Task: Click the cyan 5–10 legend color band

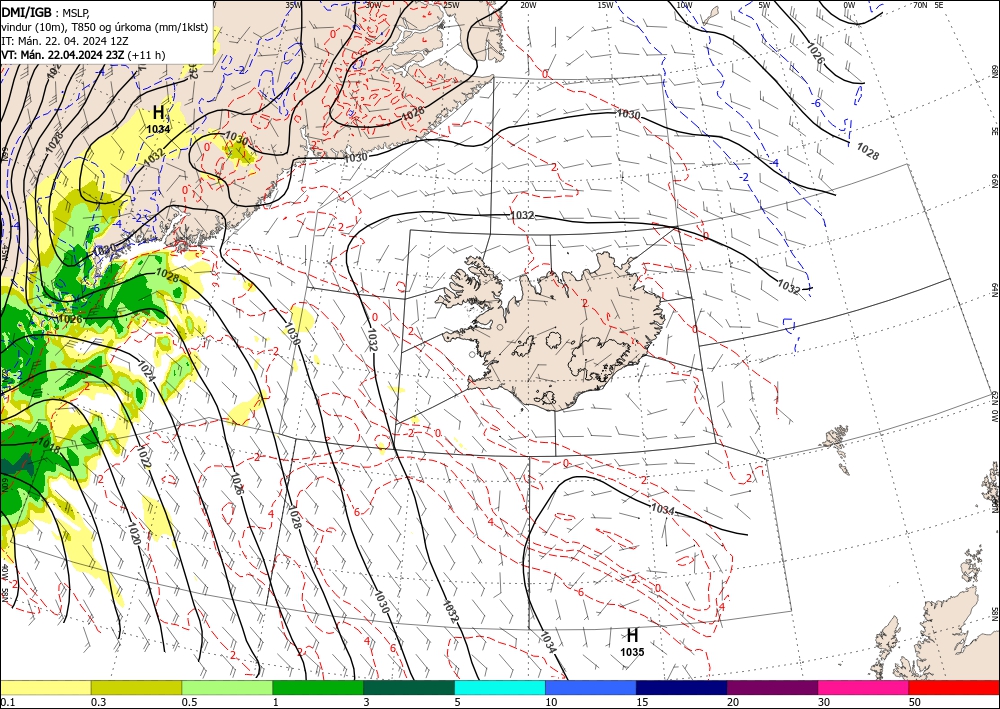Action: pos(499,687)
